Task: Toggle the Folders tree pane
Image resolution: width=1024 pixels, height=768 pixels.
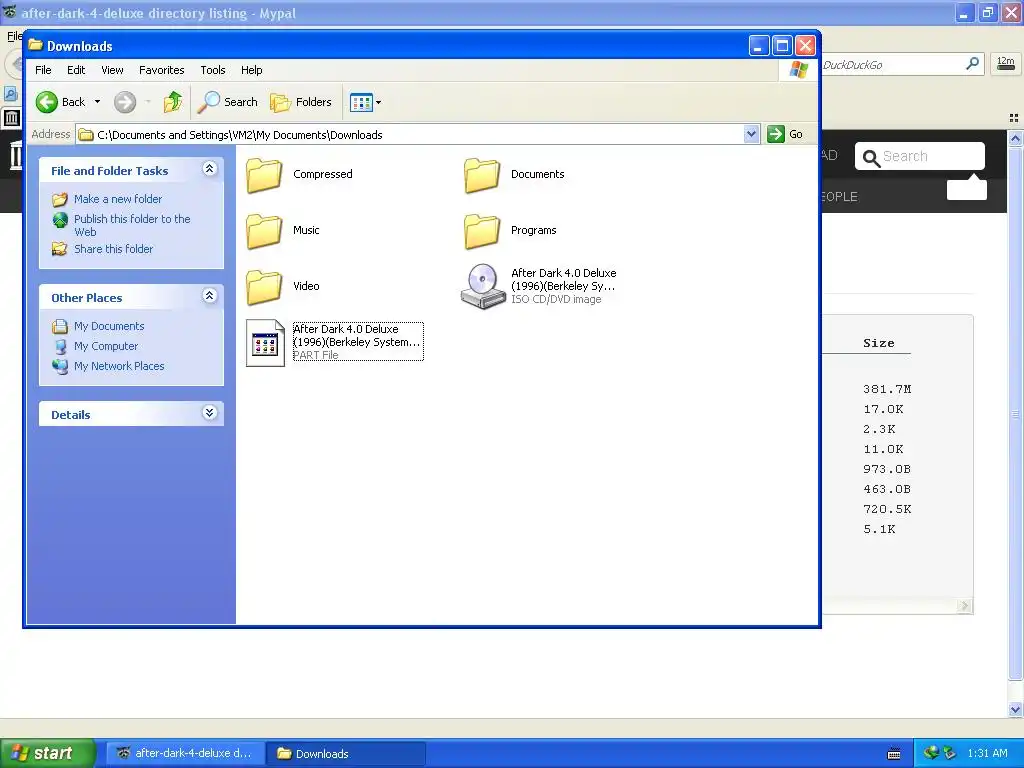Action: (301, 102)
